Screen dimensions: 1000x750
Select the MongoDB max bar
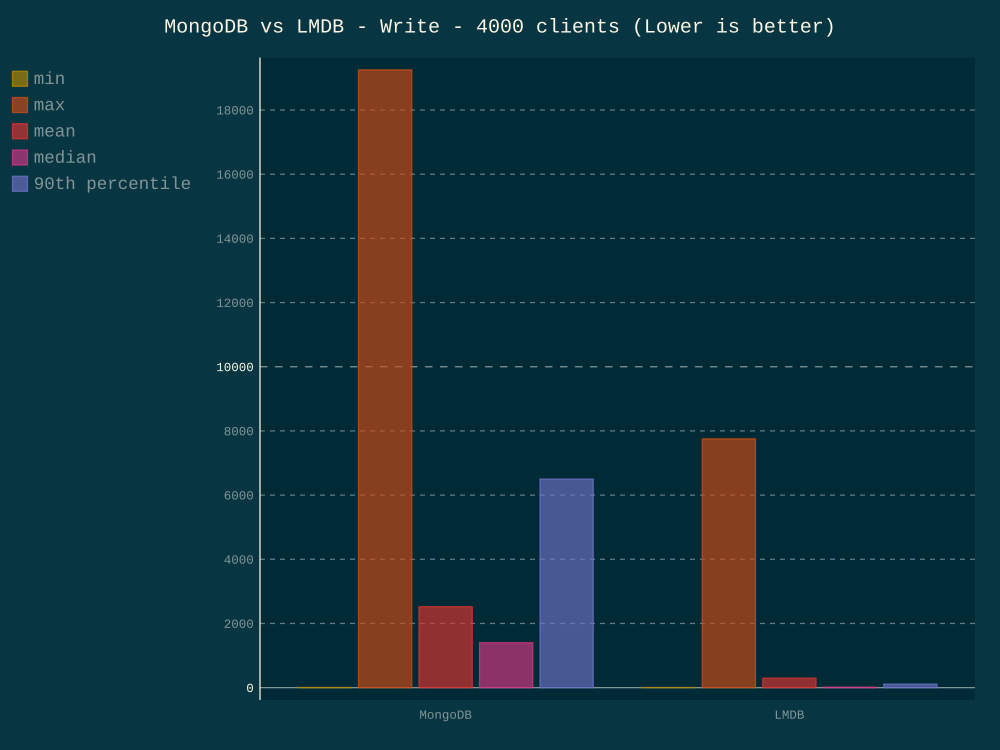(385, 379)
